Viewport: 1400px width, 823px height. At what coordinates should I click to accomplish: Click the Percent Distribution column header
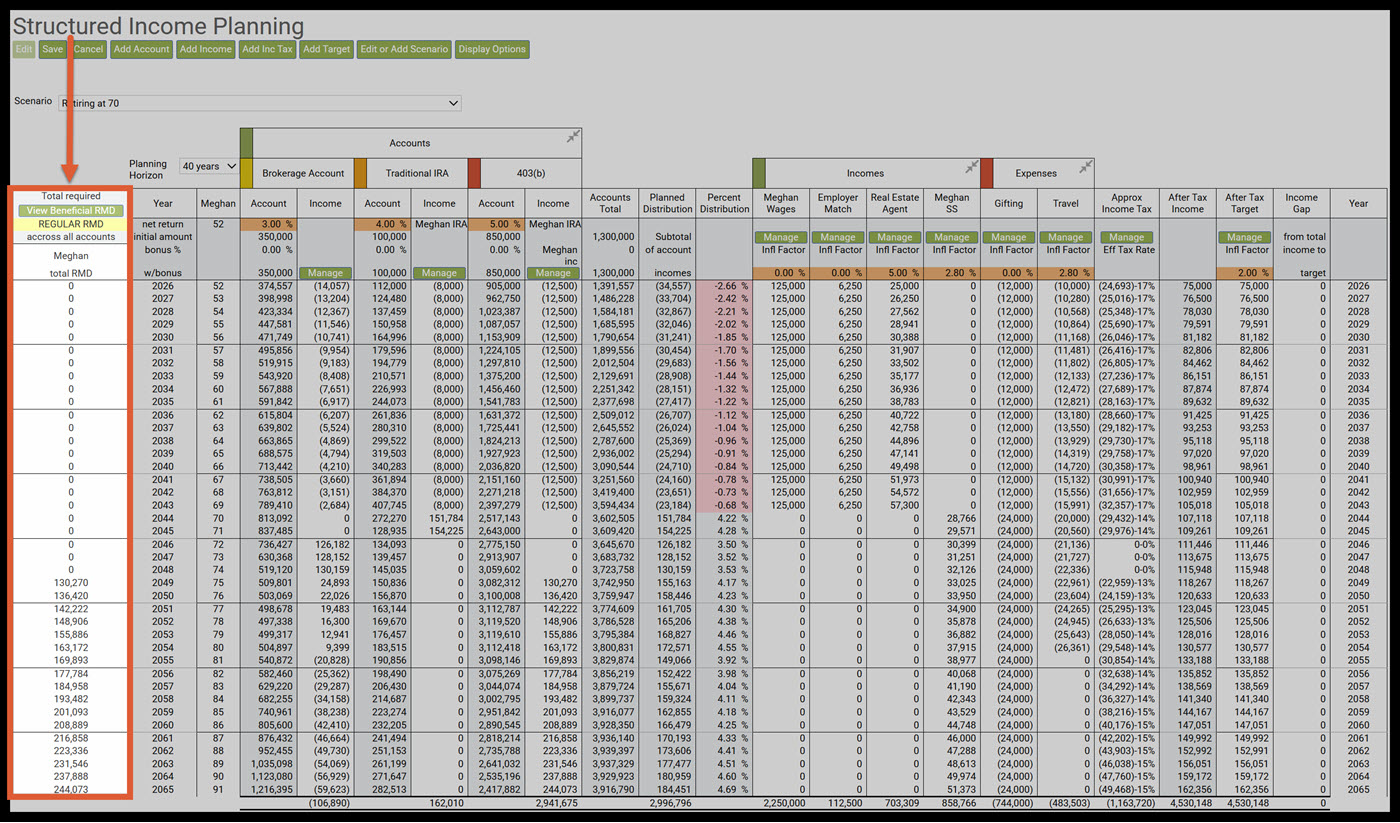click(x=724, y=203)
